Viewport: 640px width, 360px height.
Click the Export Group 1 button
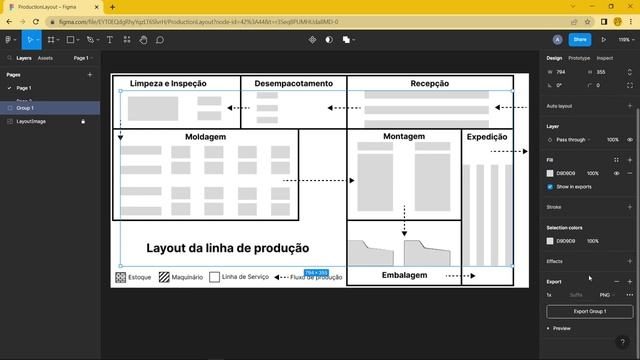click(x=590, y=311)
